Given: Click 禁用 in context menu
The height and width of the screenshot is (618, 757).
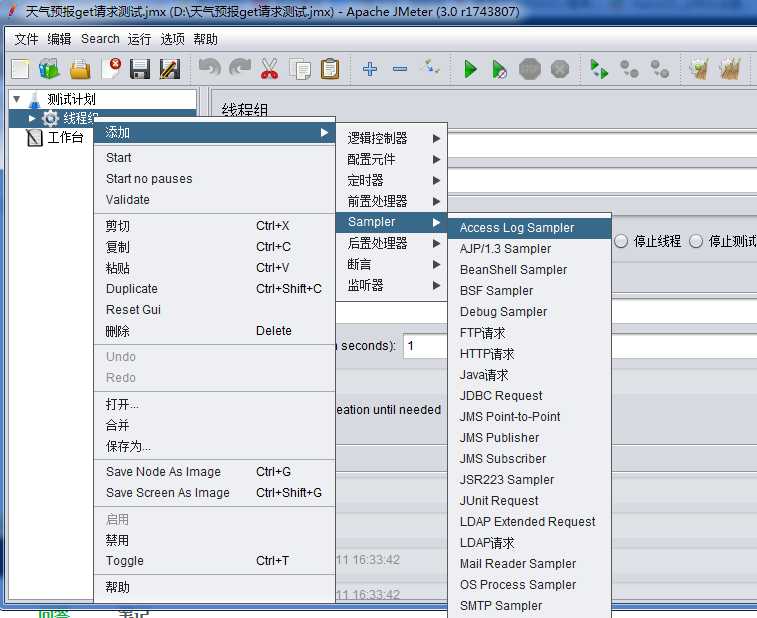Looking at the screenshot, I should 214,540.
